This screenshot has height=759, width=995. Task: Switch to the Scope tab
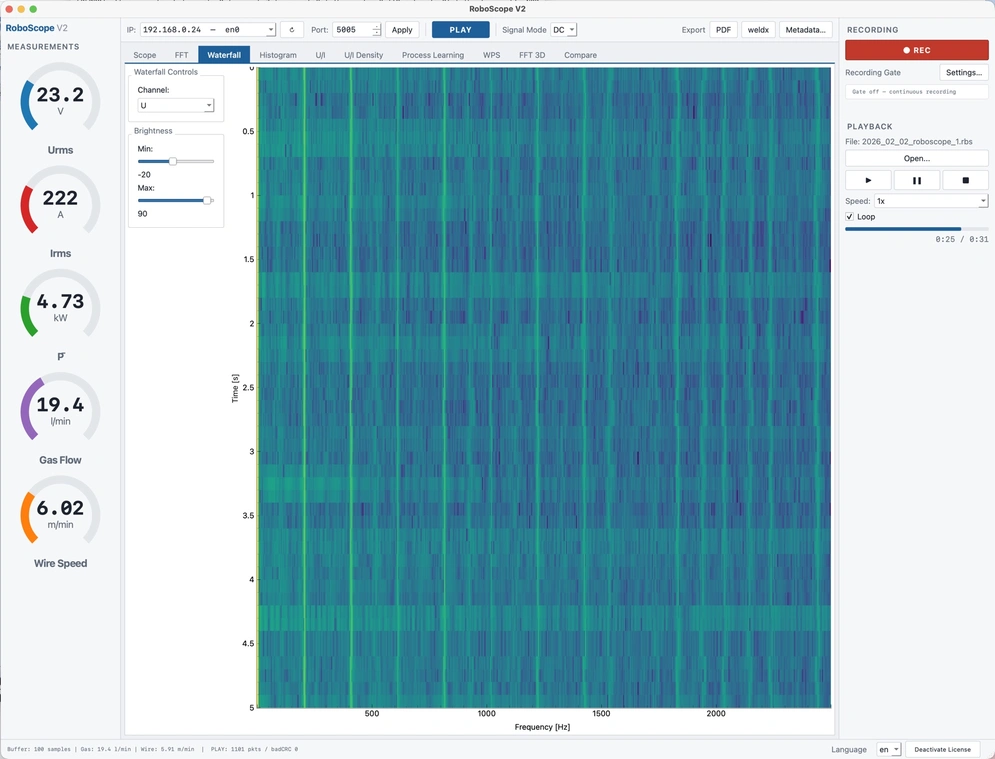pos(145,55)
